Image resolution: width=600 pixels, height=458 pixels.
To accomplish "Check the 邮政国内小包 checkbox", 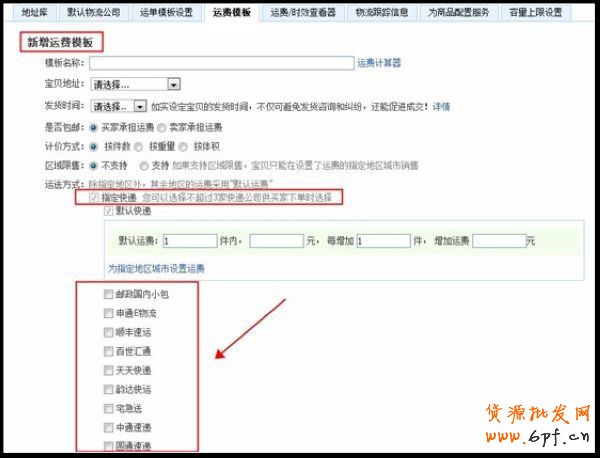I will click(x=108, y=294).
